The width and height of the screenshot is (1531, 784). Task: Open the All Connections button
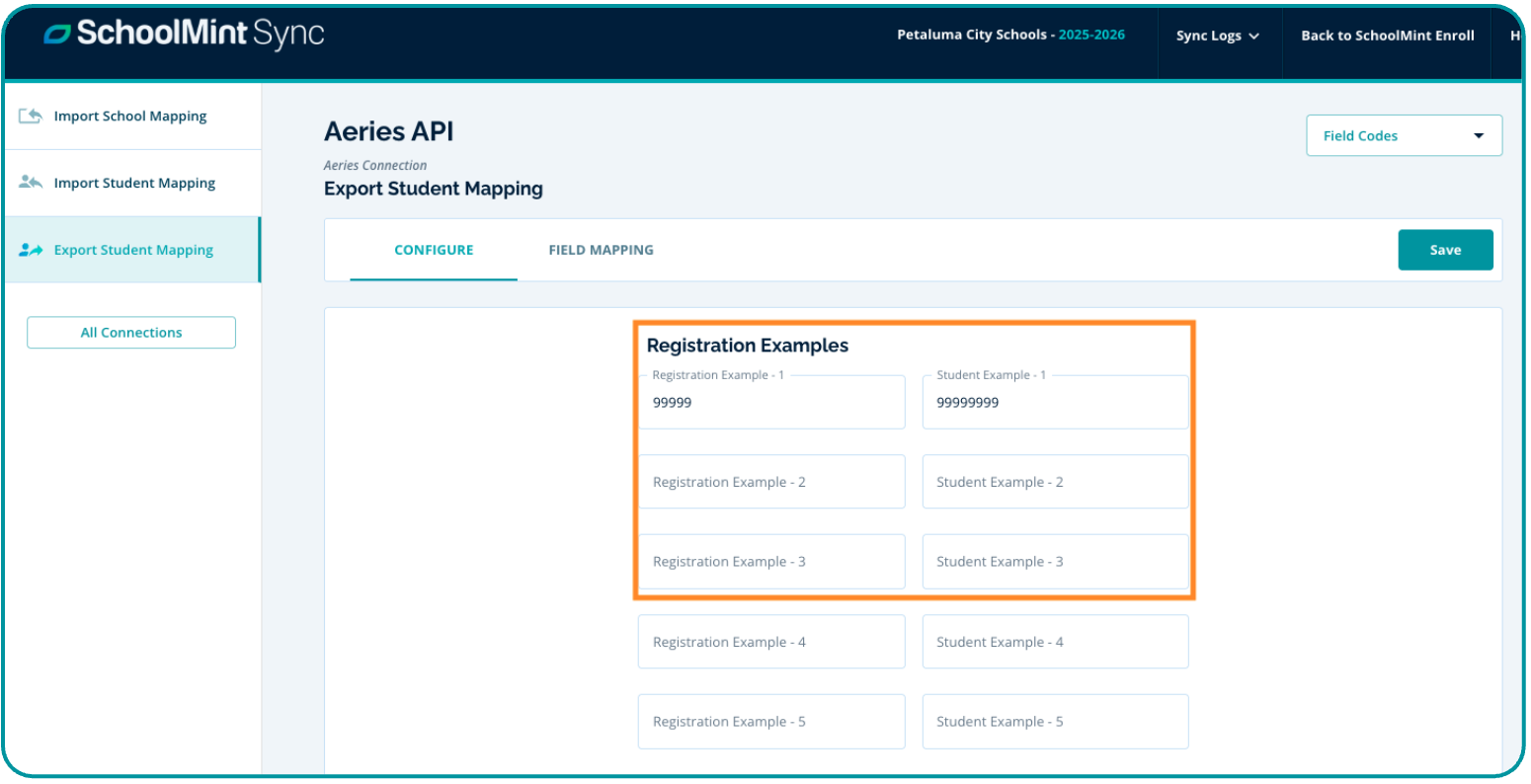131,333
